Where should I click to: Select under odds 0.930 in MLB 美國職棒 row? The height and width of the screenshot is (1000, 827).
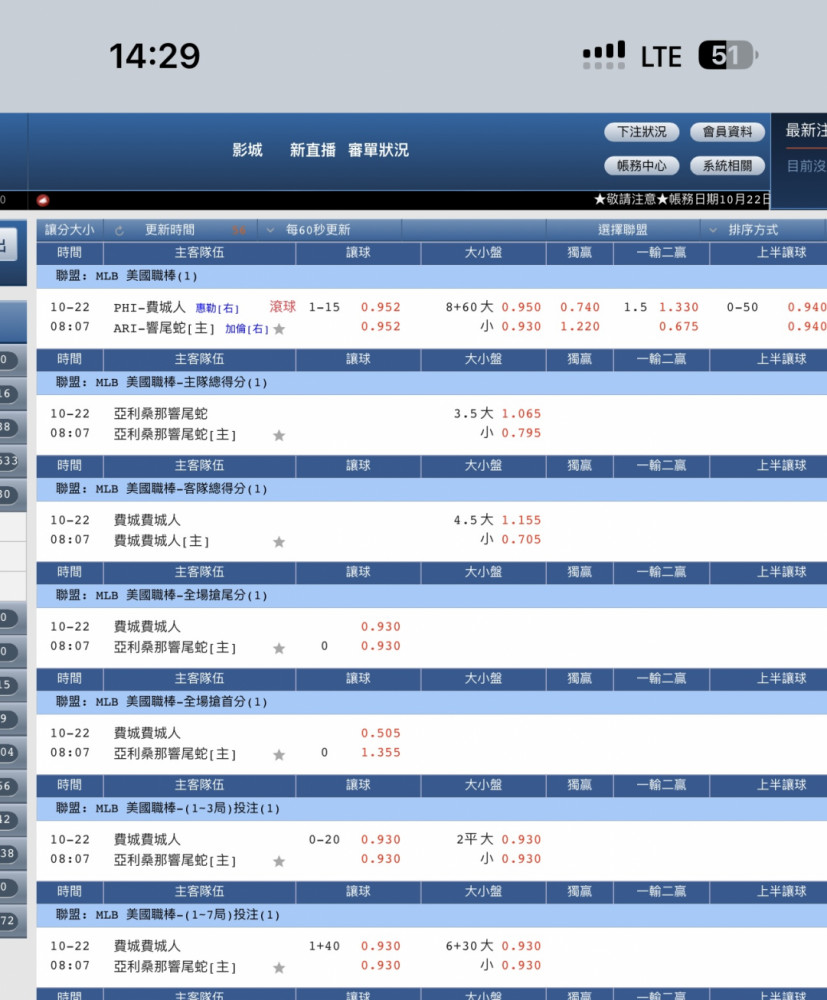tap(521, 327)
